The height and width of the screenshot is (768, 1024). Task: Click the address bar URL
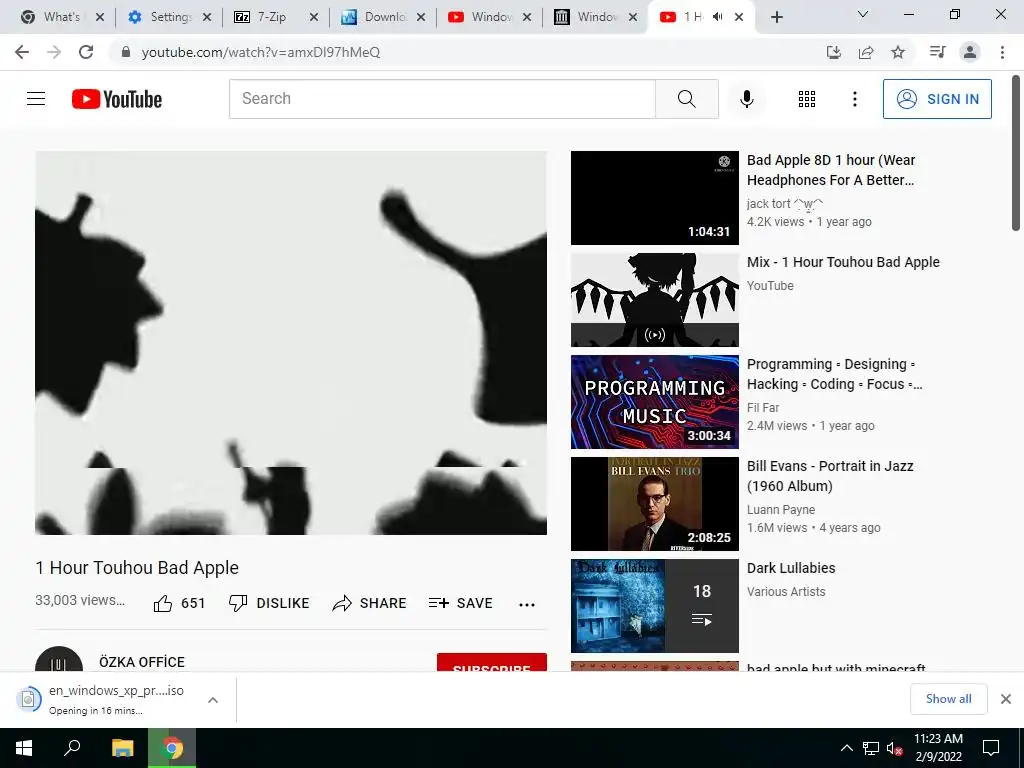pos(261,52)
